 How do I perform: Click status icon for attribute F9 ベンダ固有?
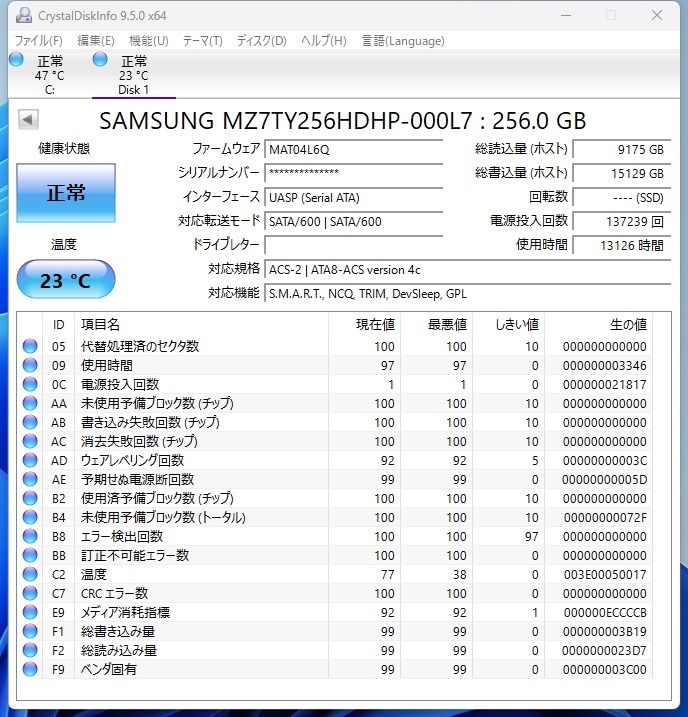tap(30, 669)
